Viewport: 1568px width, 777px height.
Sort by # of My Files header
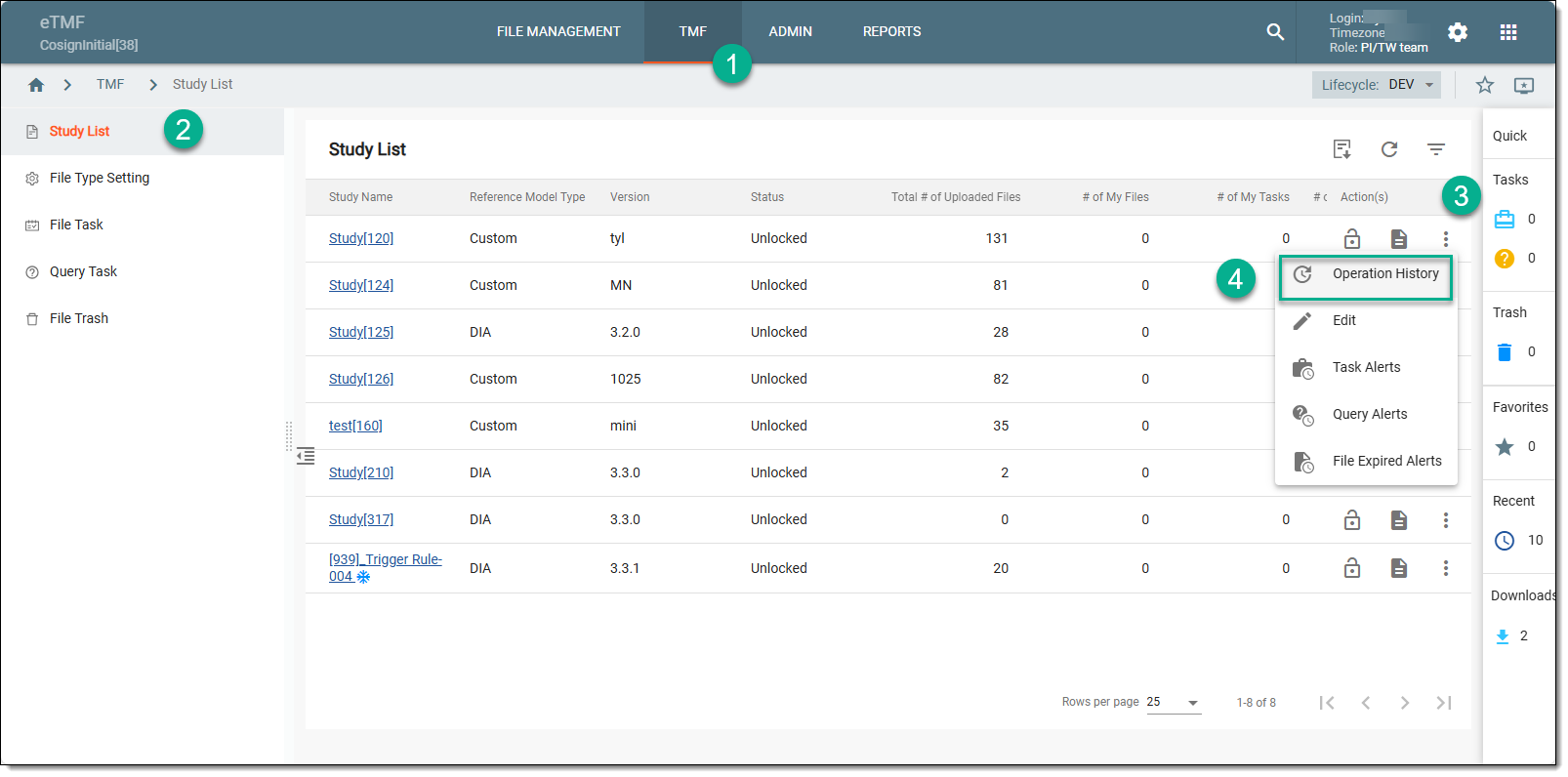(1115, 197)
